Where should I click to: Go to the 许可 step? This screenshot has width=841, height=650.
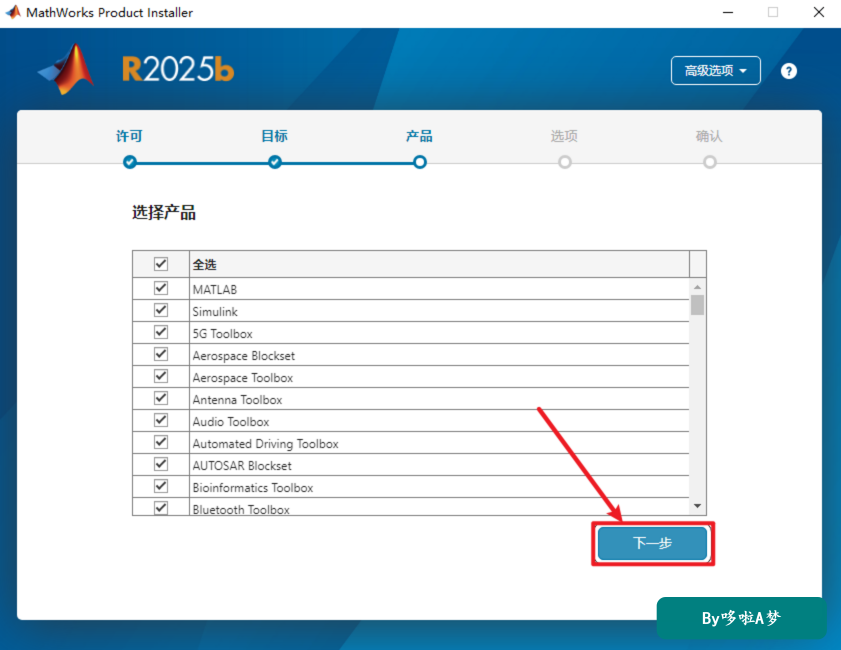point(129,136)
